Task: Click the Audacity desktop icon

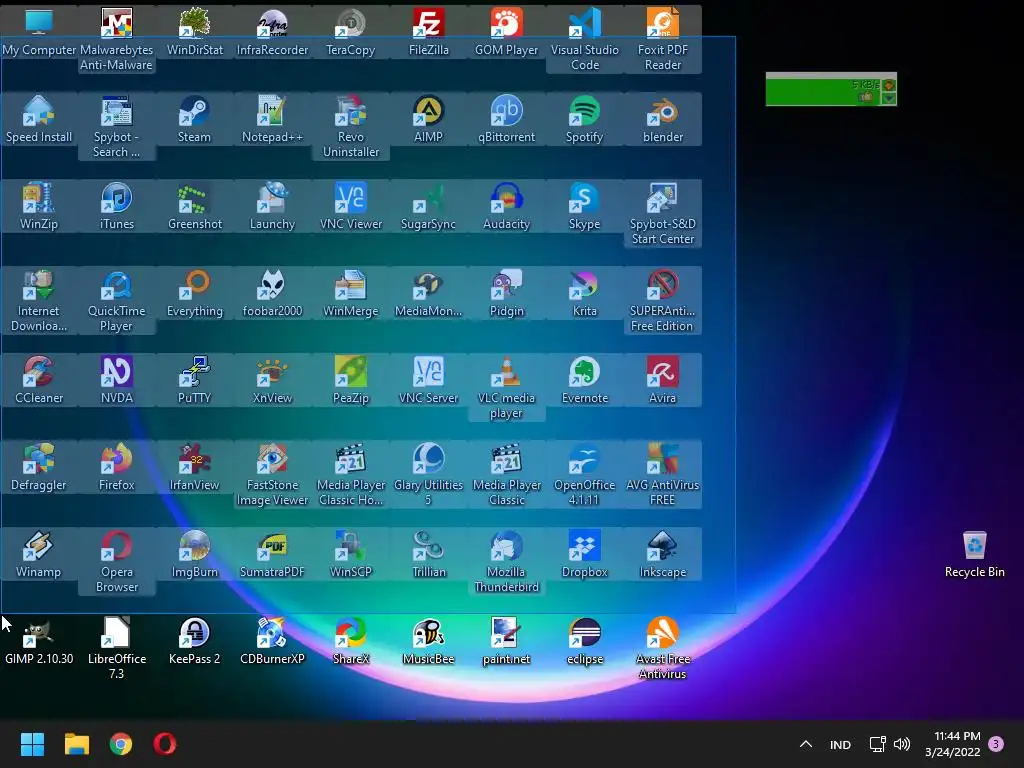Action: 506,206
